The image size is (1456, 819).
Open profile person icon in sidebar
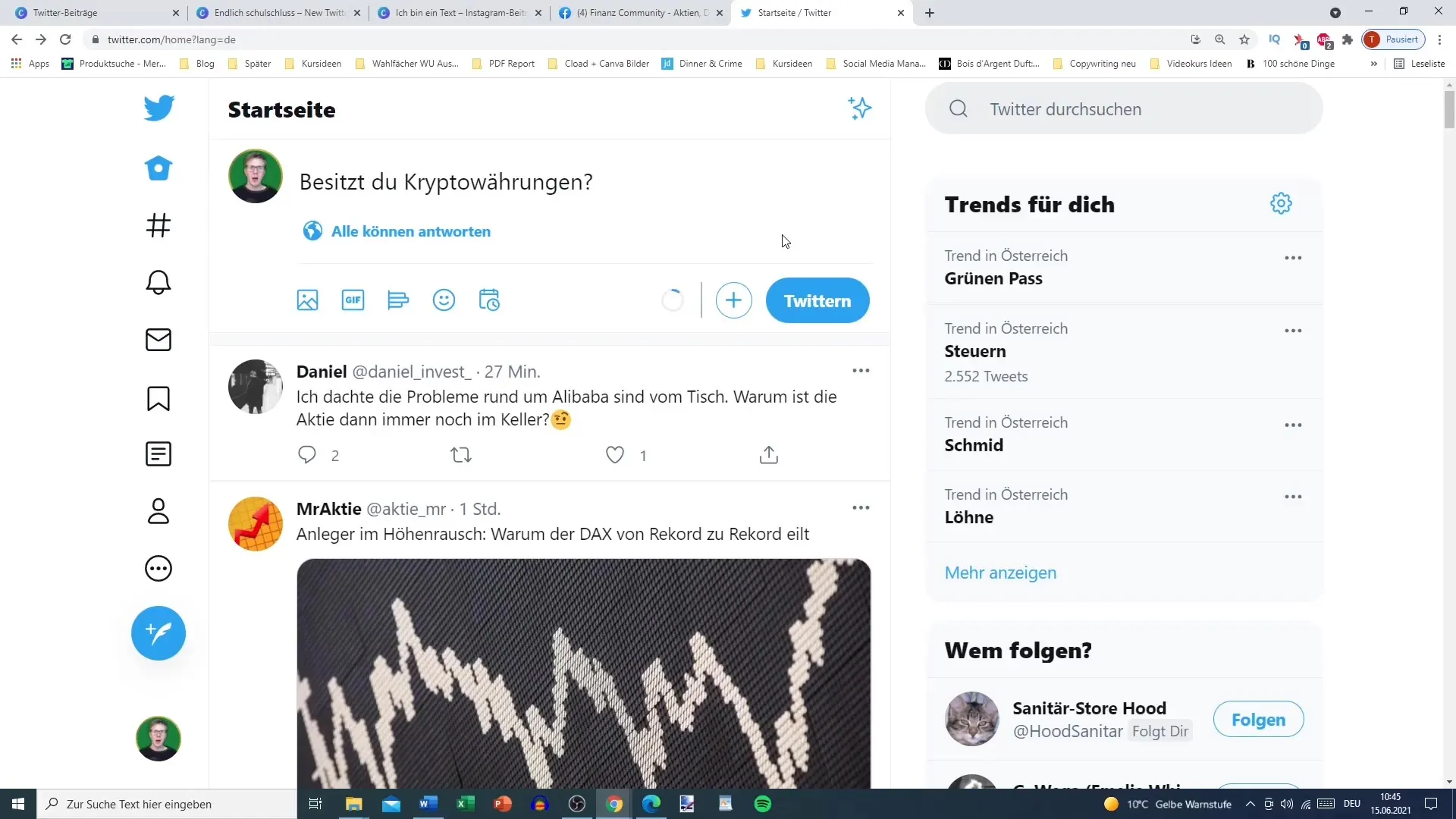(x=158, y=511)
